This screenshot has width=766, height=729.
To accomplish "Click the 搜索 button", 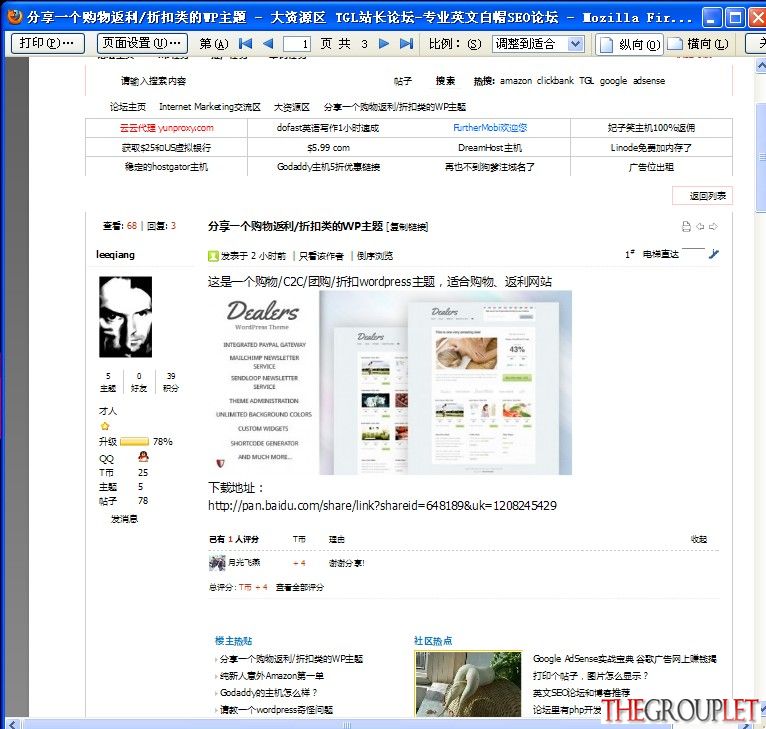I will pyautogui.click(x=446, y=81).
